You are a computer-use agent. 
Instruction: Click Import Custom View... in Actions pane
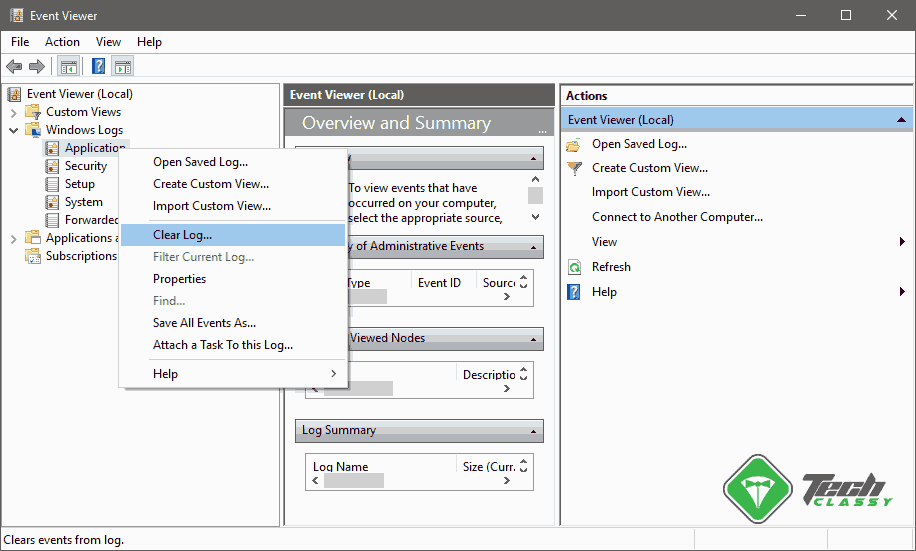(x=651, y=192)
